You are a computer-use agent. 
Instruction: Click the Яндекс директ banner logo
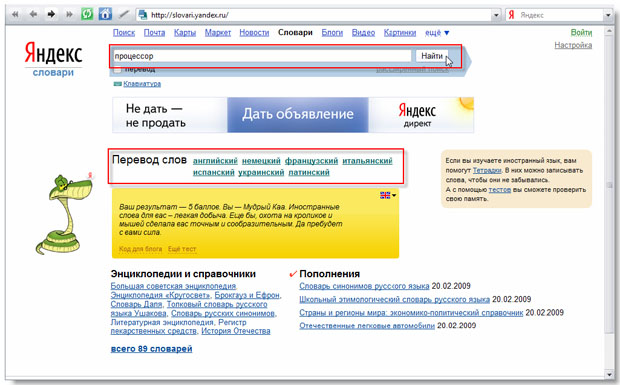point(418,115)
